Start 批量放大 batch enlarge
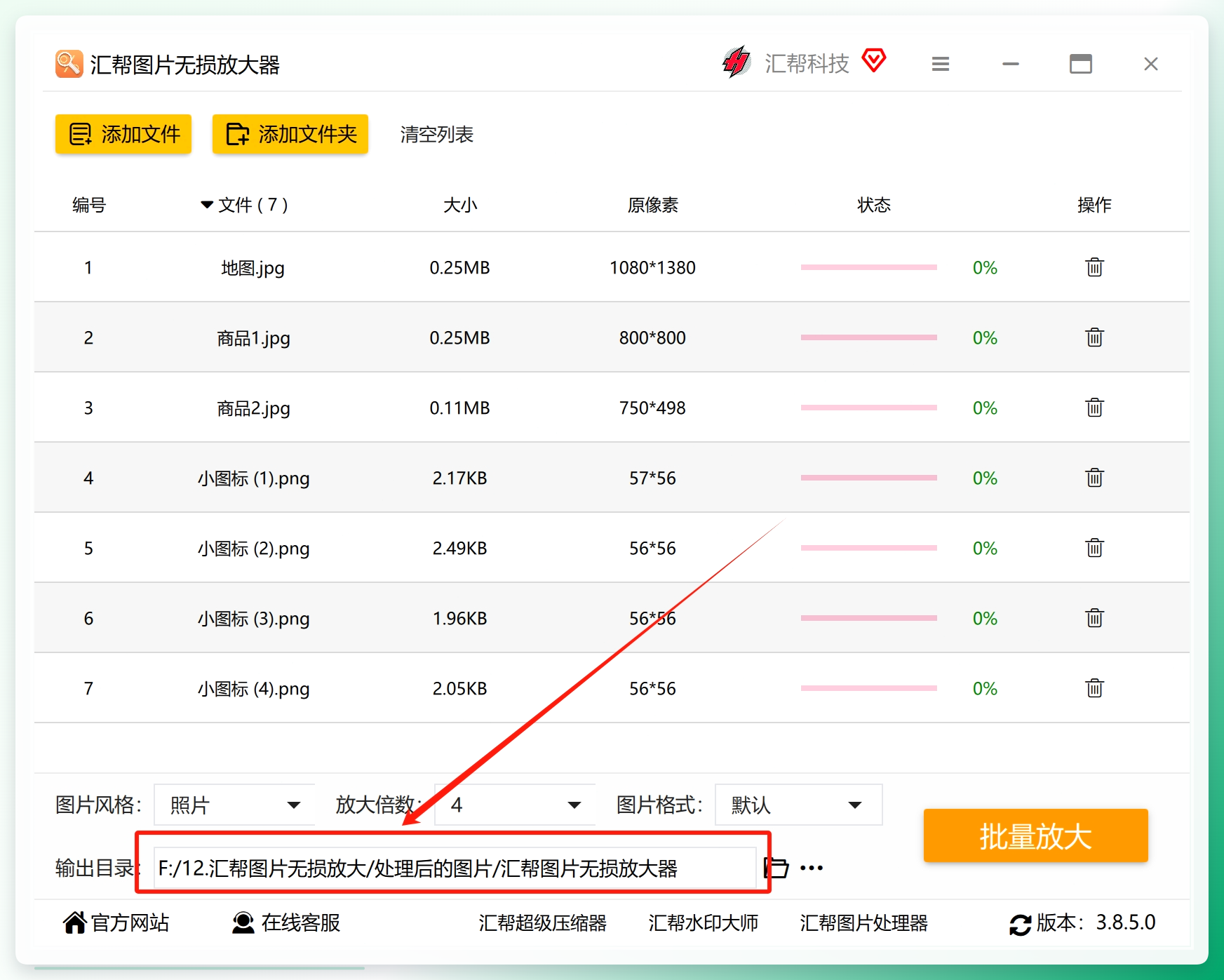Screen dimensions: 1224x980 tap(1035, 835)
